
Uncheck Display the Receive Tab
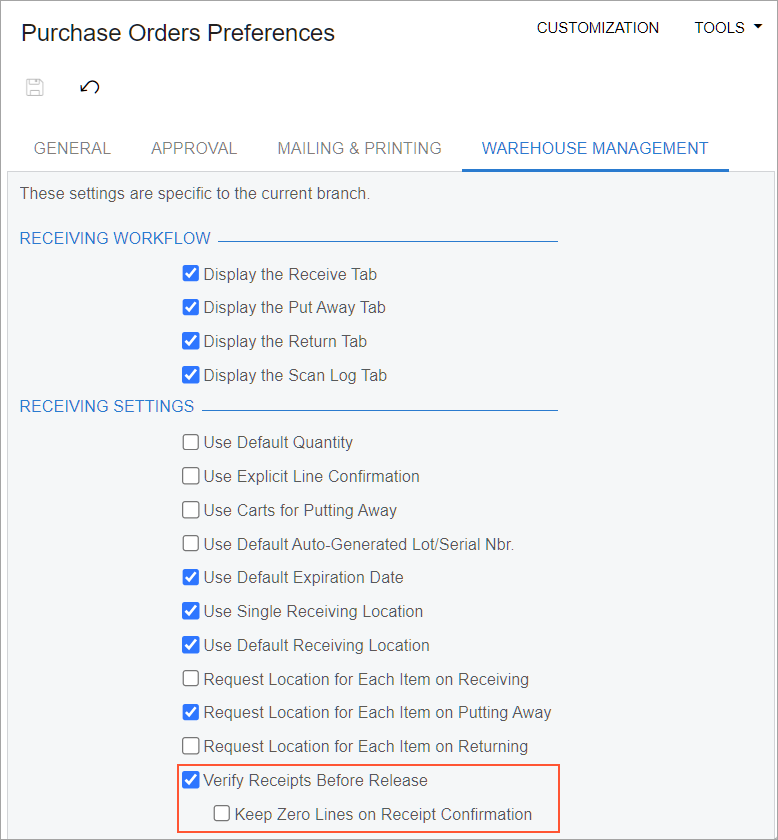[191, 274]
